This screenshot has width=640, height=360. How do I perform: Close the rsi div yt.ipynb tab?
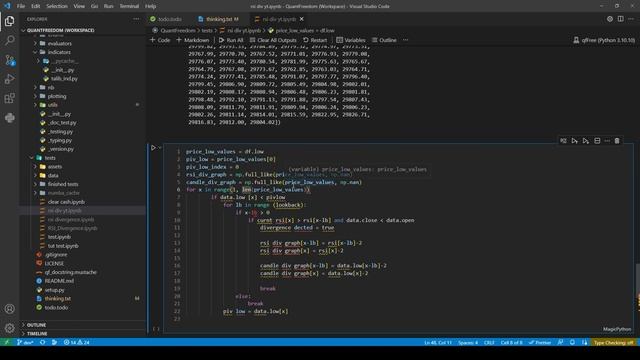tap(302, 19)
